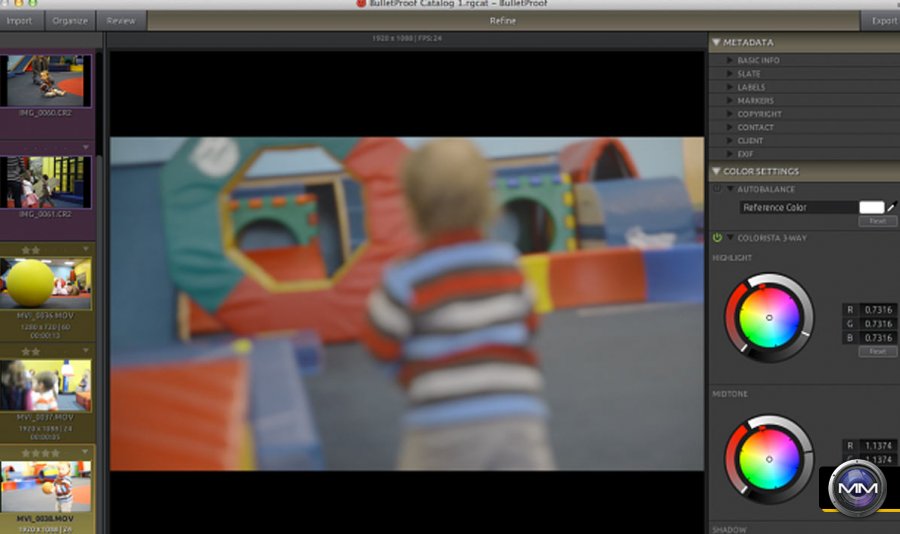Select the yellow ball MVI_0036.MOV thumbnail

click(x=46, y=283)
